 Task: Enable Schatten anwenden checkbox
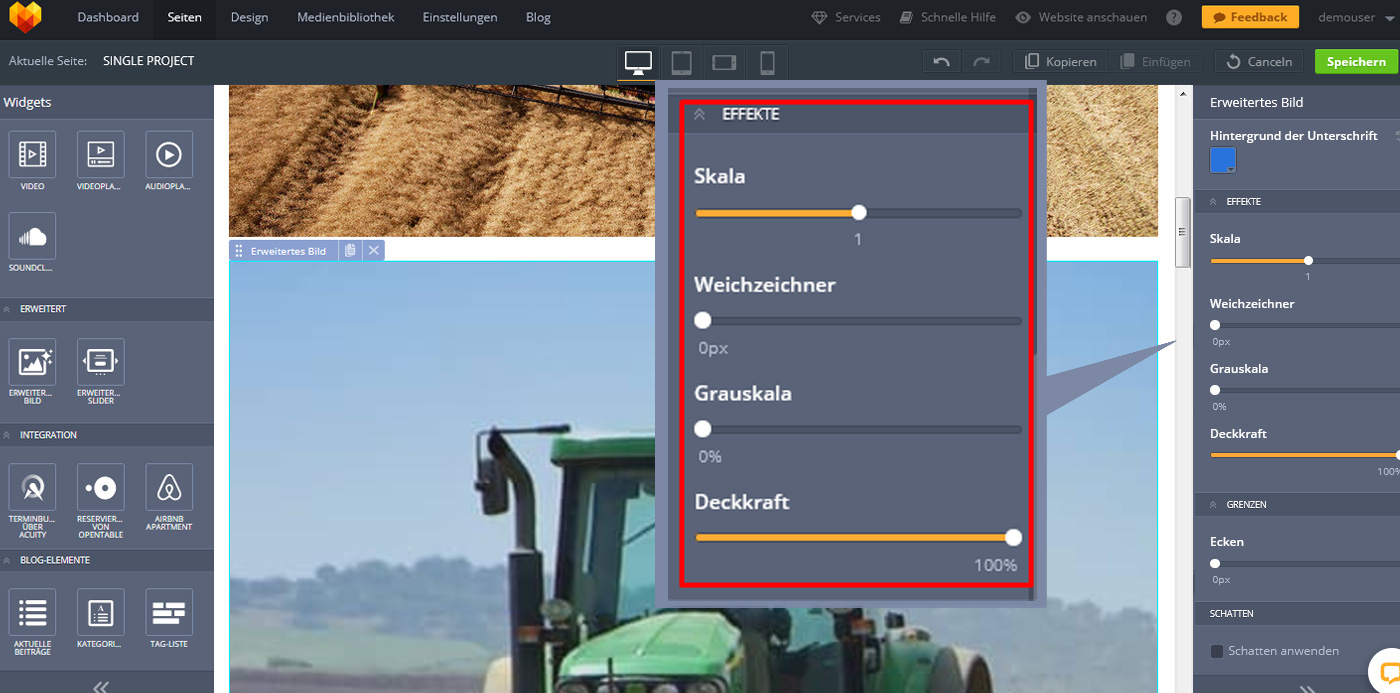click(x=1217, y=651)
